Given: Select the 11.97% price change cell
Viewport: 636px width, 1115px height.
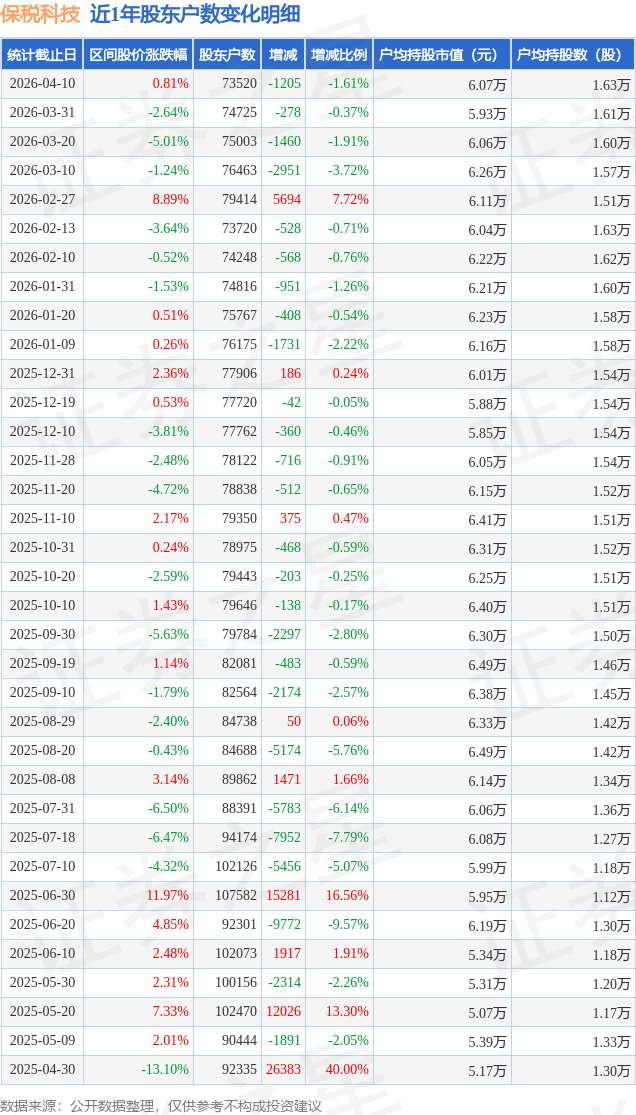Looking at the screenshot, I should (168, 896).
